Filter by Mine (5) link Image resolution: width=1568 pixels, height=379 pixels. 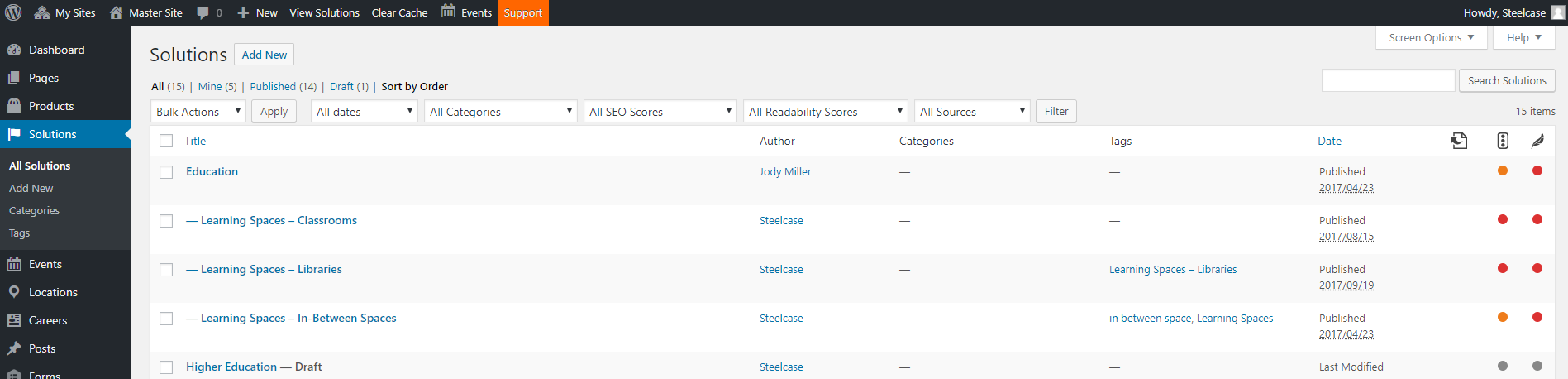point(217,86)
